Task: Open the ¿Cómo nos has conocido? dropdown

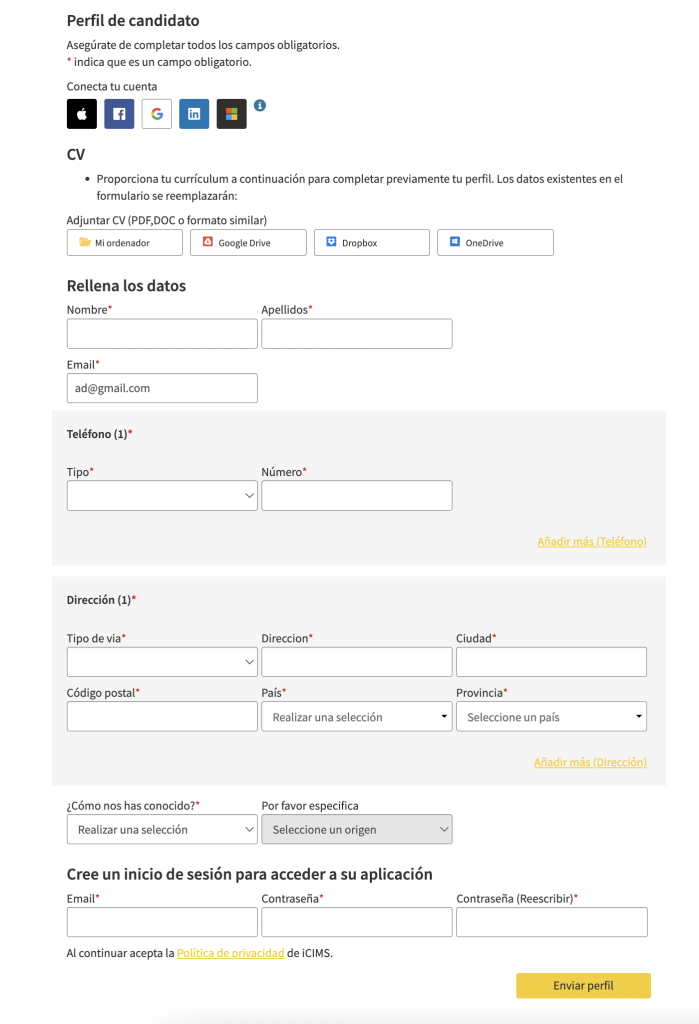Action: coord(161,829)
